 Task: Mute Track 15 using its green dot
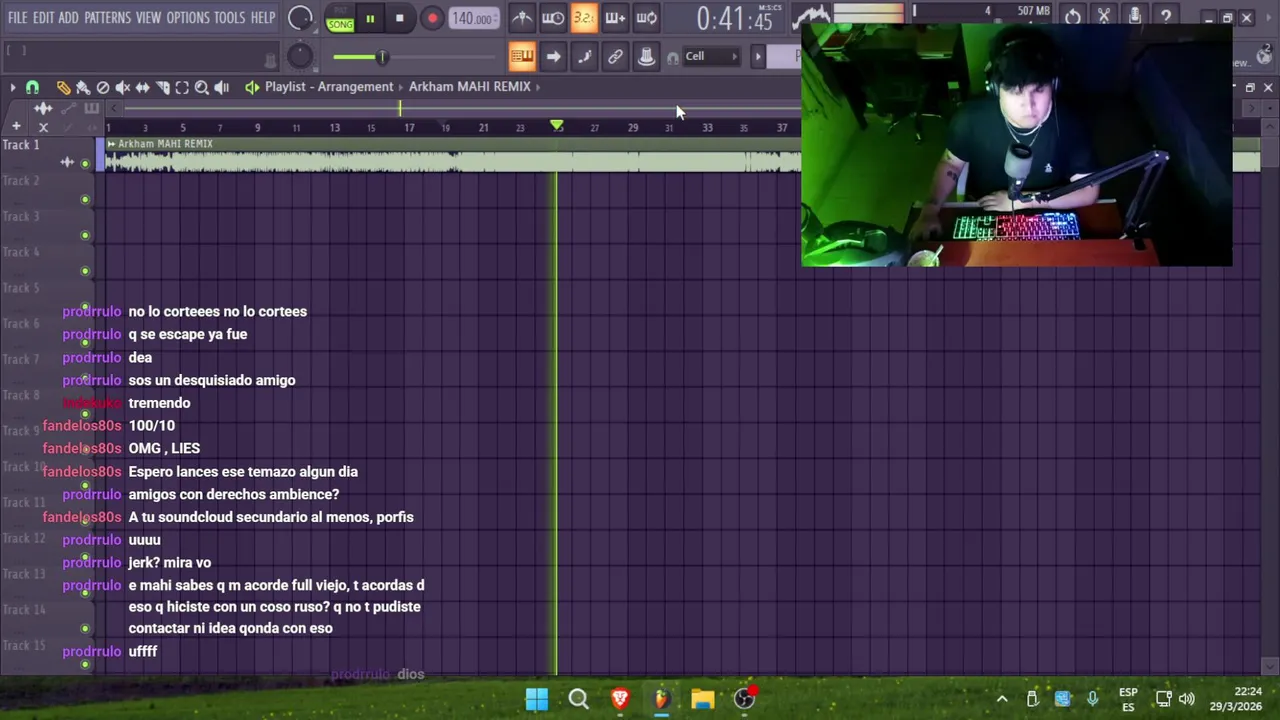tap(85, 664)
